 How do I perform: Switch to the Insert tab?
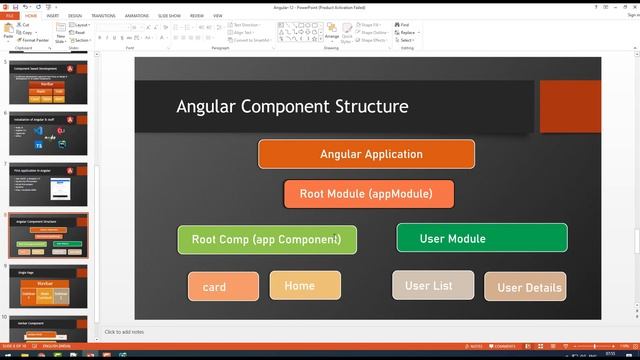[53, 16]
